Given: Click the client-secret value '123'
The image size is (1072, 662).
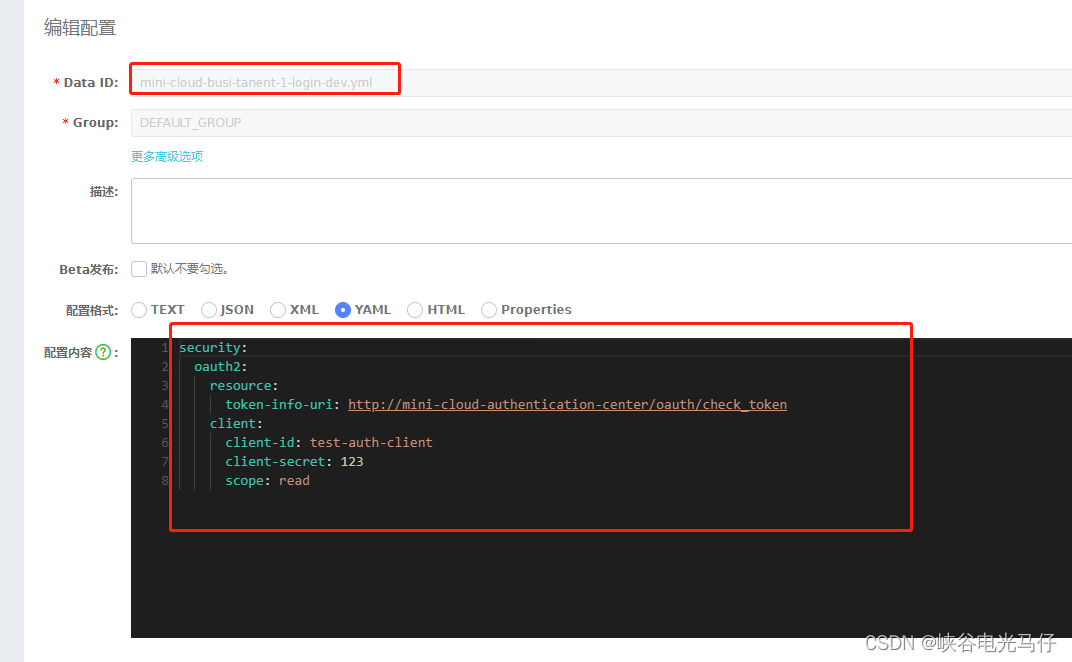Looking at the screenshot, I should [352, 462].
